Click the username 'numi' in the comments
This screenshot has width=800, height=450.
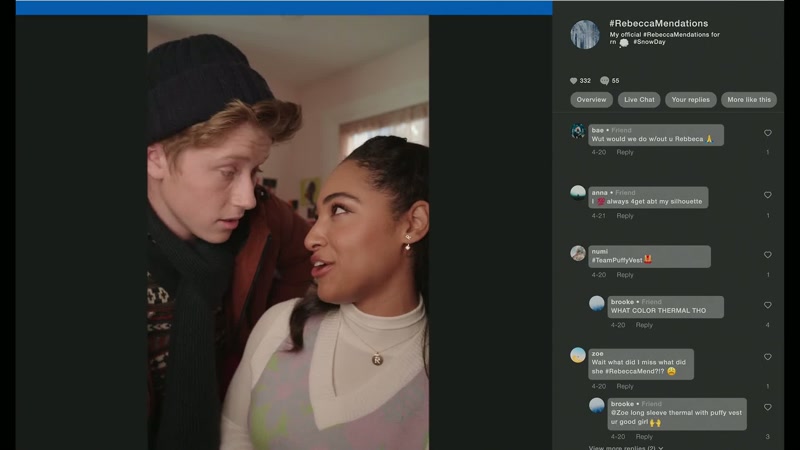point(599,252)
